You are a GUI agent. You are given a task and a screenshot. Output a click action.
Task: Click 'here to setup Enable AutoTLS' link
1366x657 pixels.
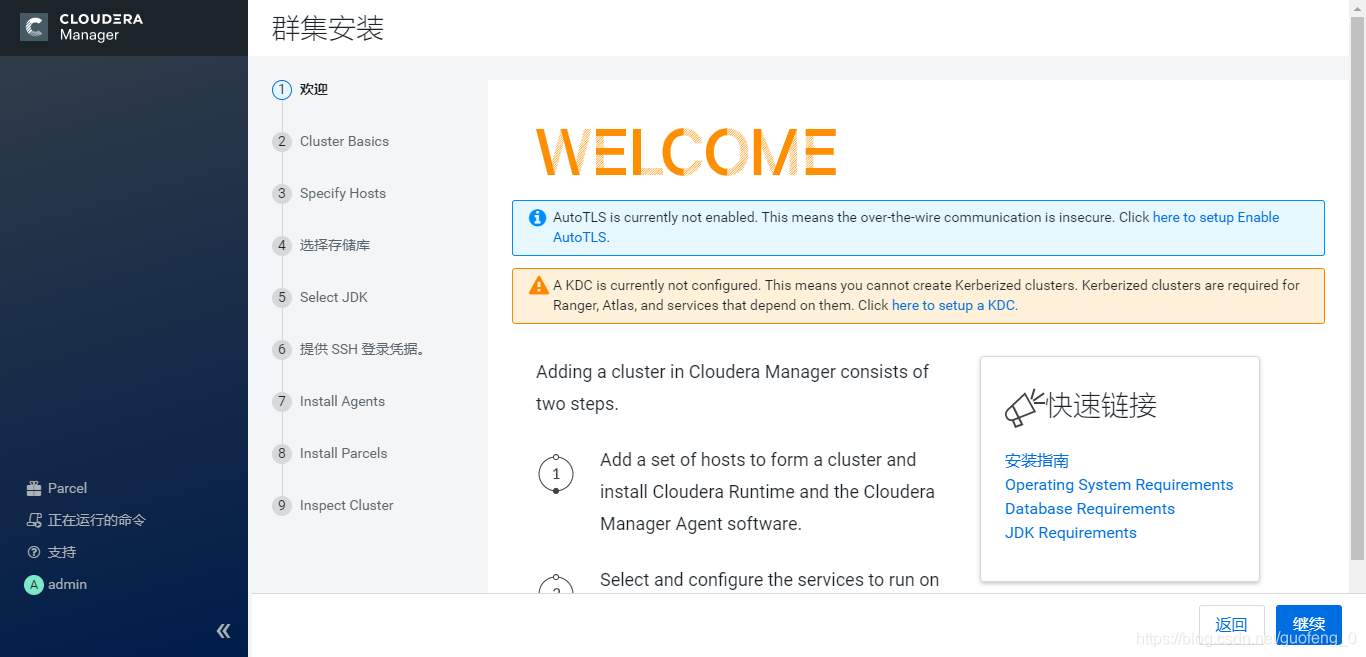click(x=1216, y=217)
